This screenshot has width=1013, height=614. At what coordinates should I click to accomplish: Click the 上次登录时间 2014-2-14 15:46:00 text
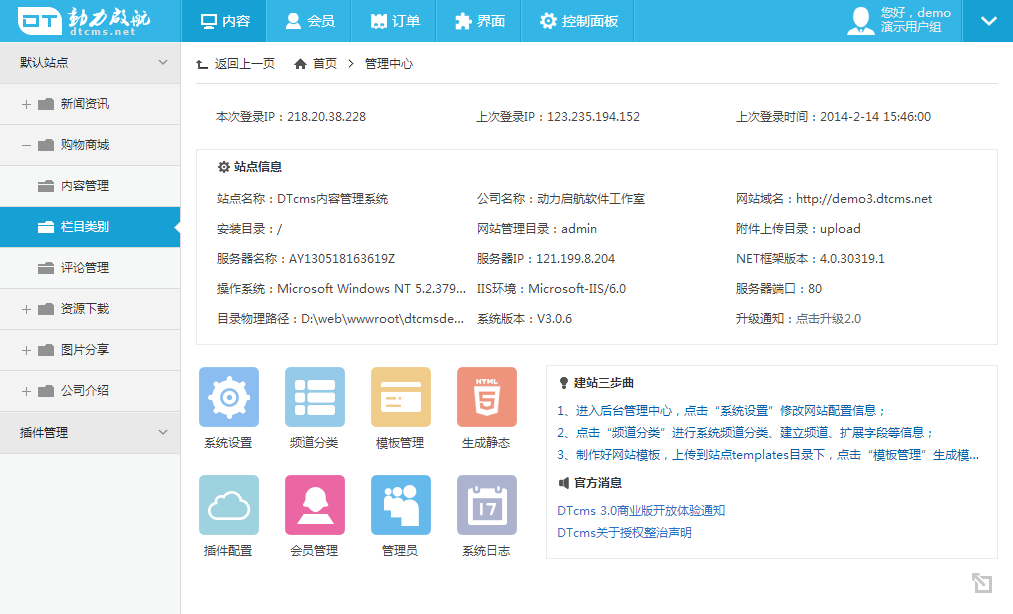pos(833,117)
